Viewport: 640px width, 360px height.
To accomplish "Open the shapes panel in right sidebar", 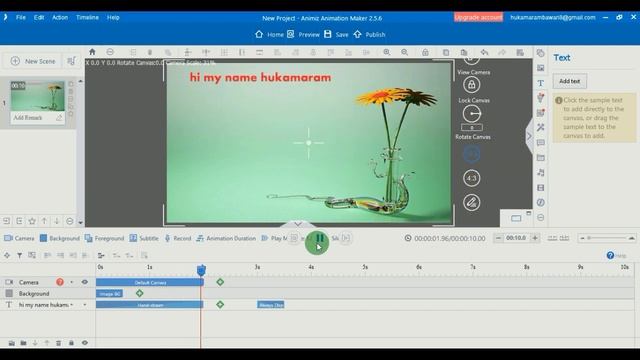I will (x=540, y=53).
